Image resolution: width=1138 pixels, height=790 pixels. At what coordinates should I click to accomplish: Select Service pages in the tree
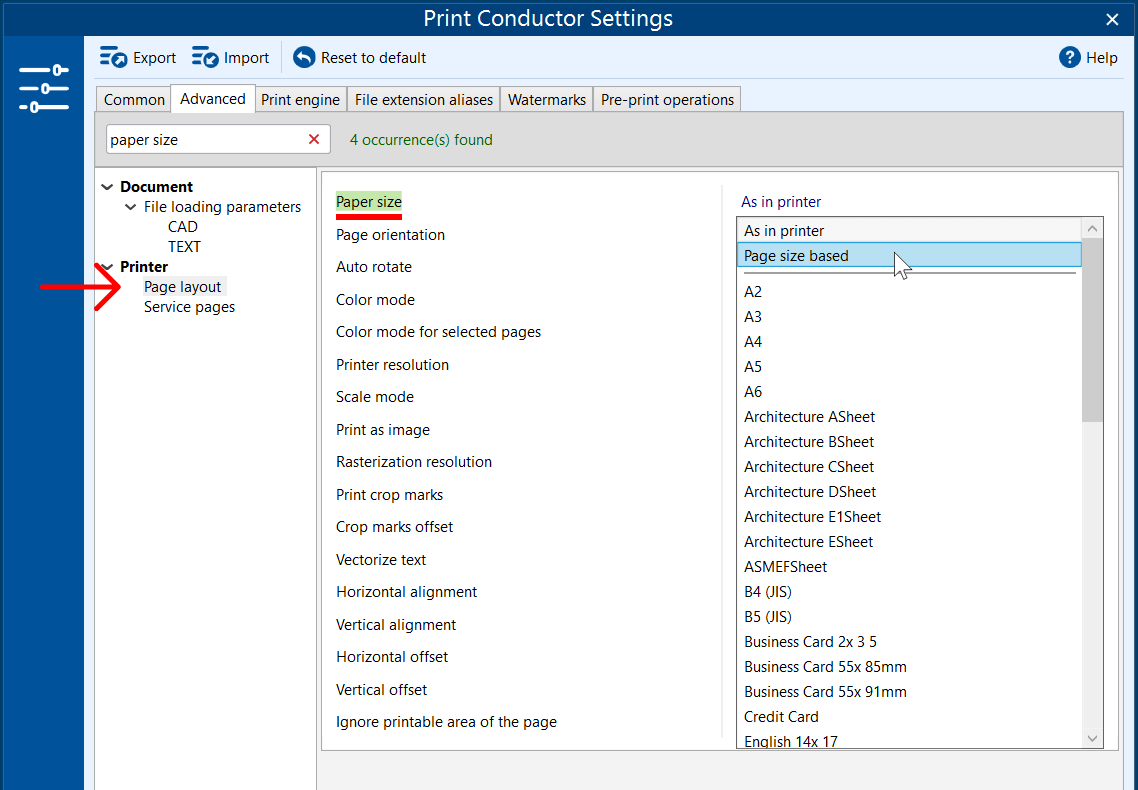point(189,307)
